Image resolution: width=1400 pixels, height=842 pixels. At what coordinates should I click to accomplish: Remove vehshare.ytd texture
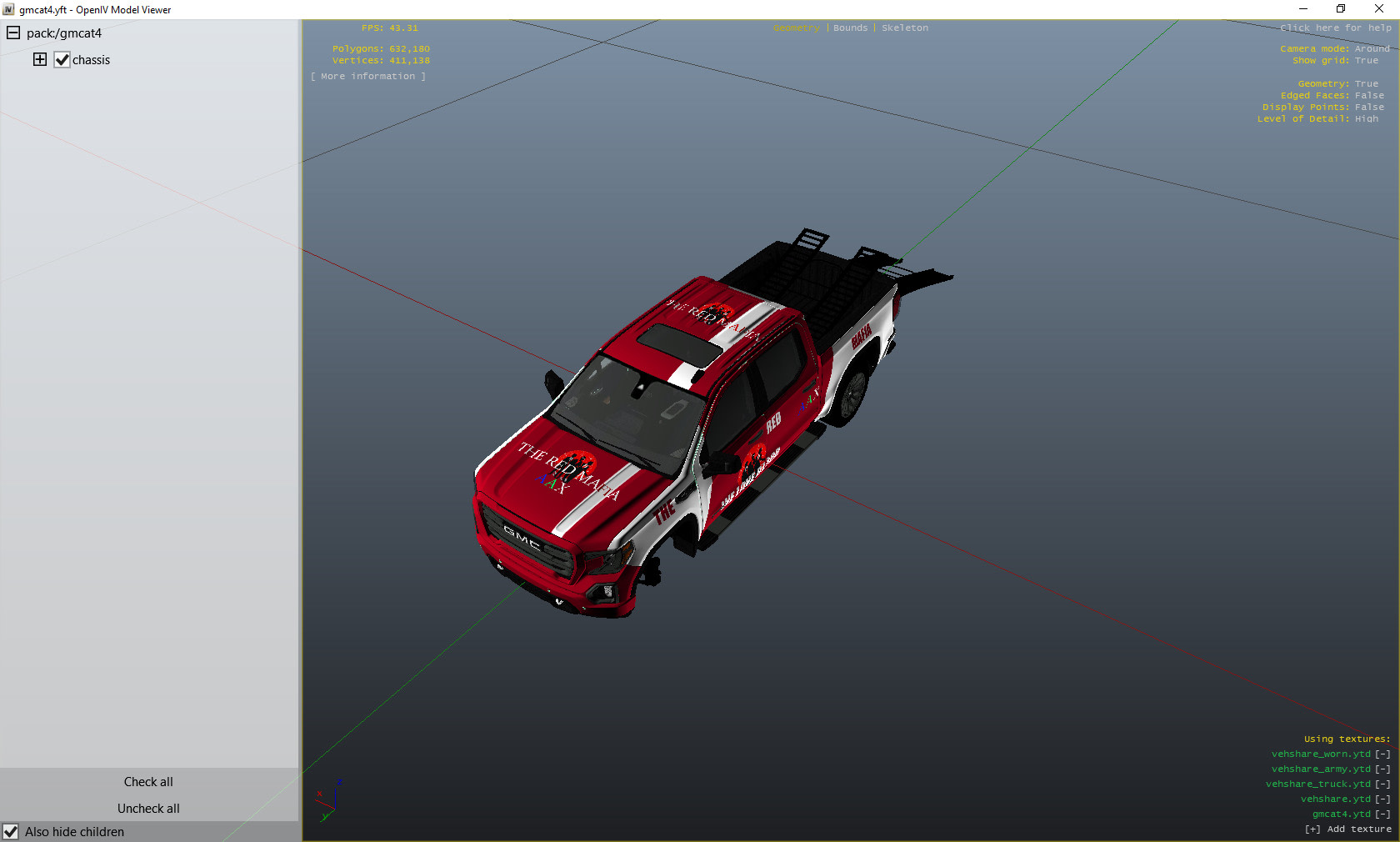coord(1382,799)
